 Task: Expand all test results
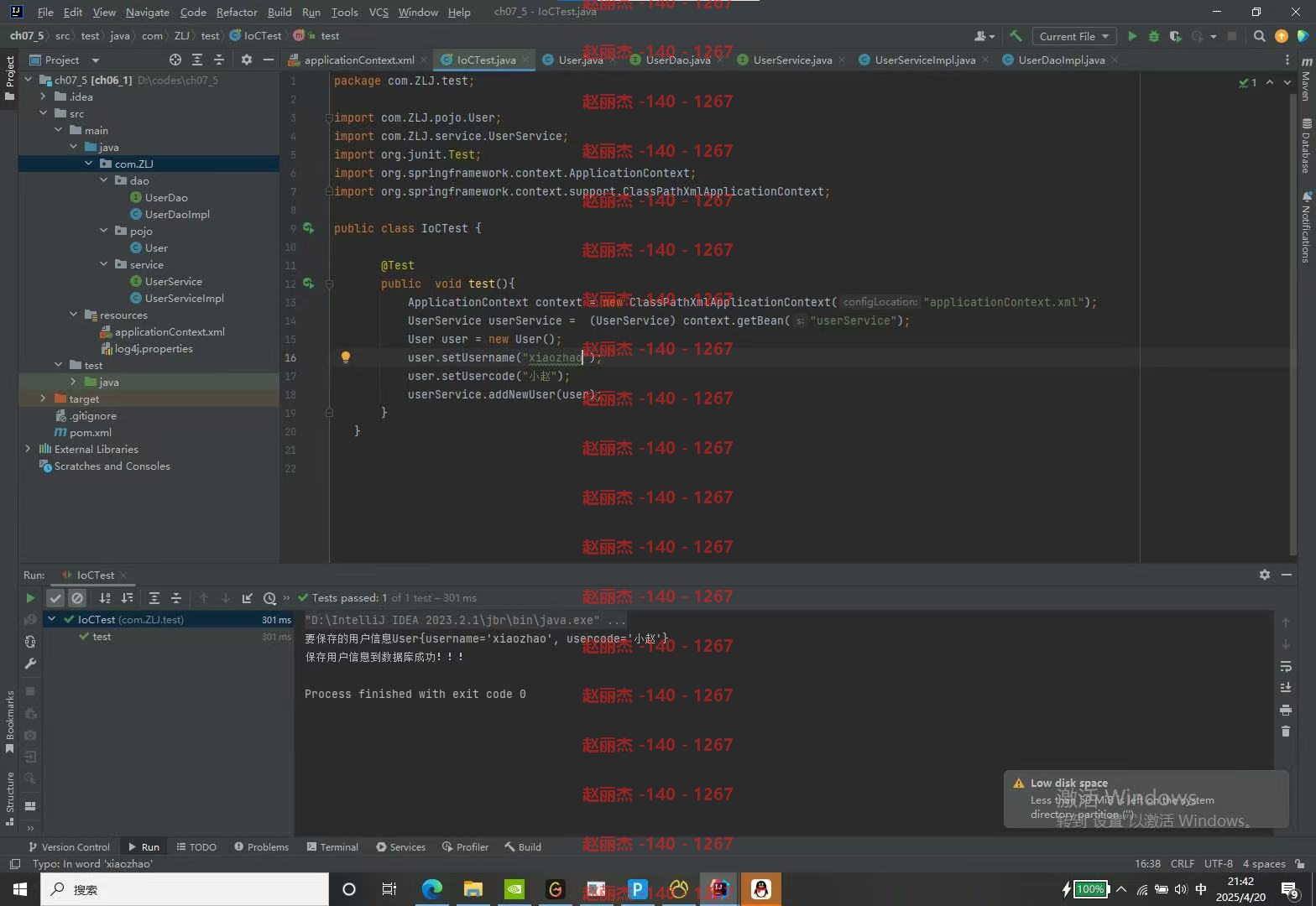tap(154, 598)
